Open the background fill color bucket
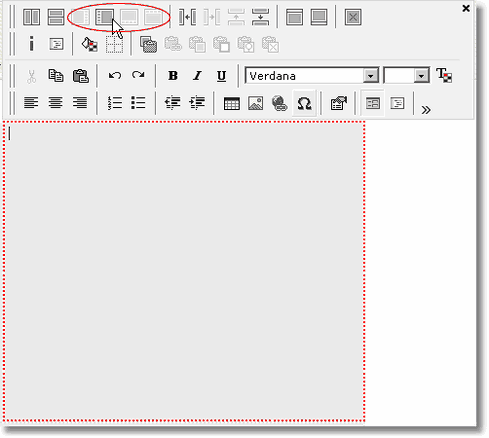The width and height of the screenshot is (489, 438). pyautogui.click(x=90, y=44)
